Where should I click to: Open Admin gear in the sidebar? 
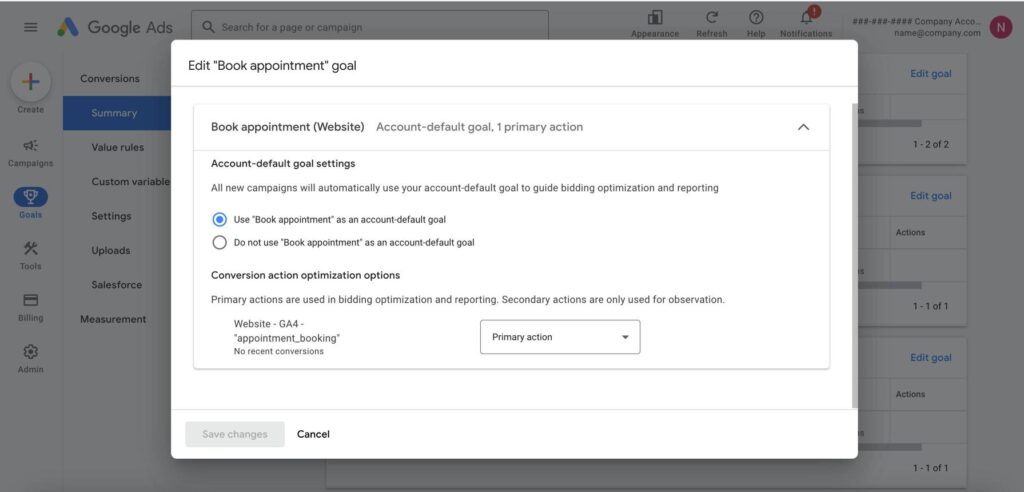31,359
